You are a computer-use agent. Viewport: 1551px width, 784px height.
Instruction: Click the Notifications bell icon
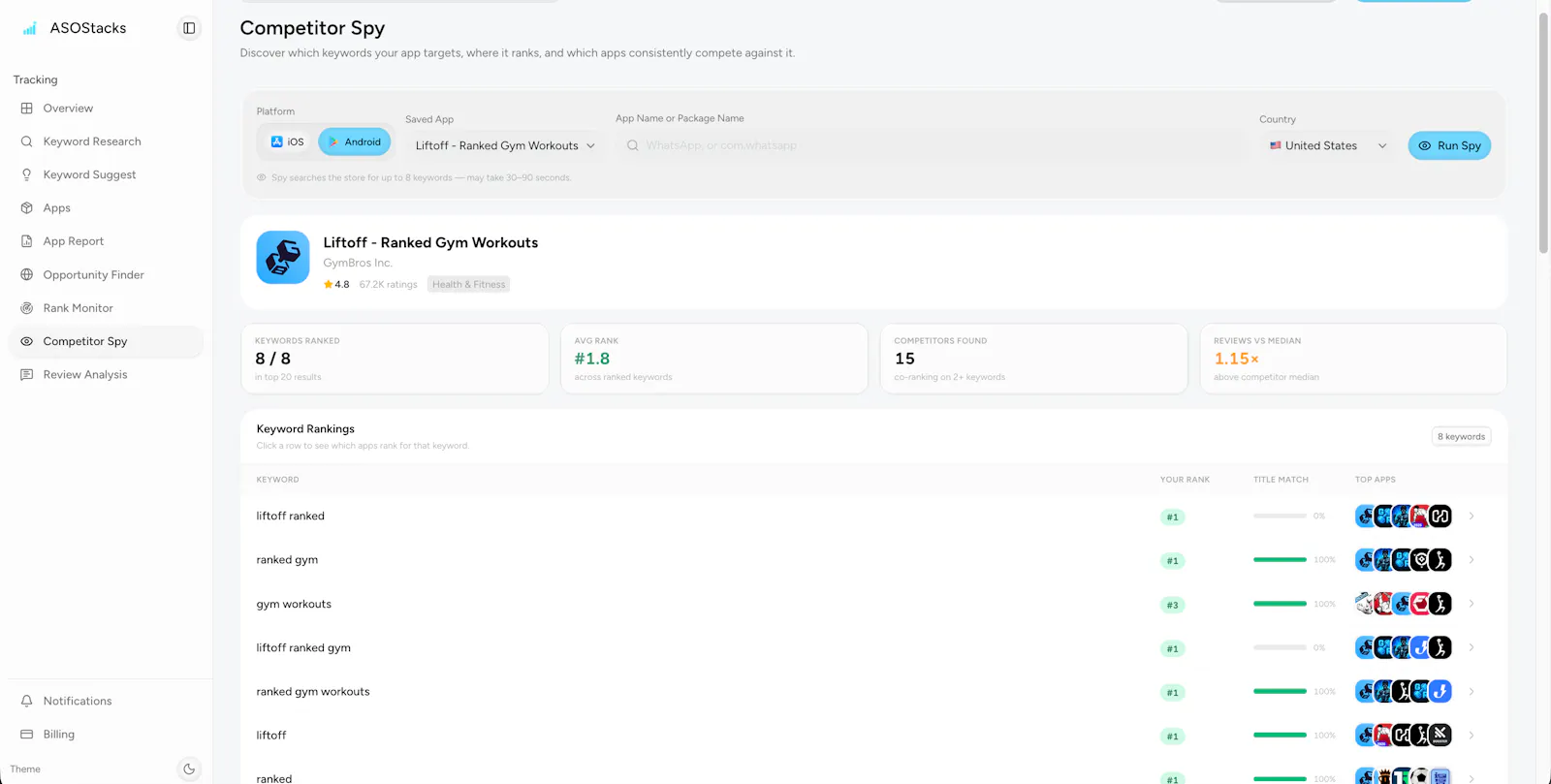click(x=27, y=701)
